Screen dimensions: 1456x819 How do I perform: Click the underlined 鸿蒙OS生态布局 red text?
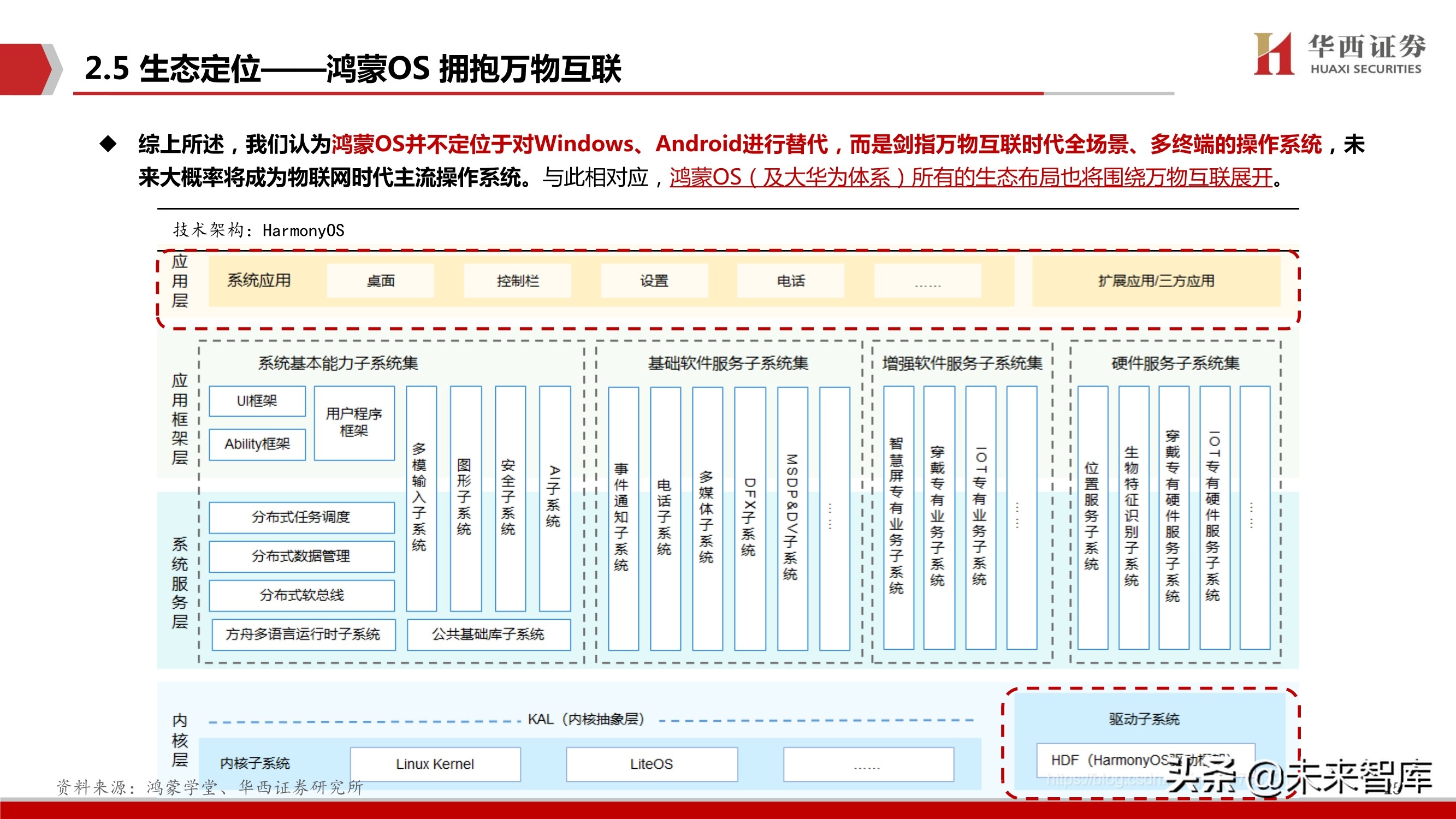pyautogui.click(x=970, y=177)
